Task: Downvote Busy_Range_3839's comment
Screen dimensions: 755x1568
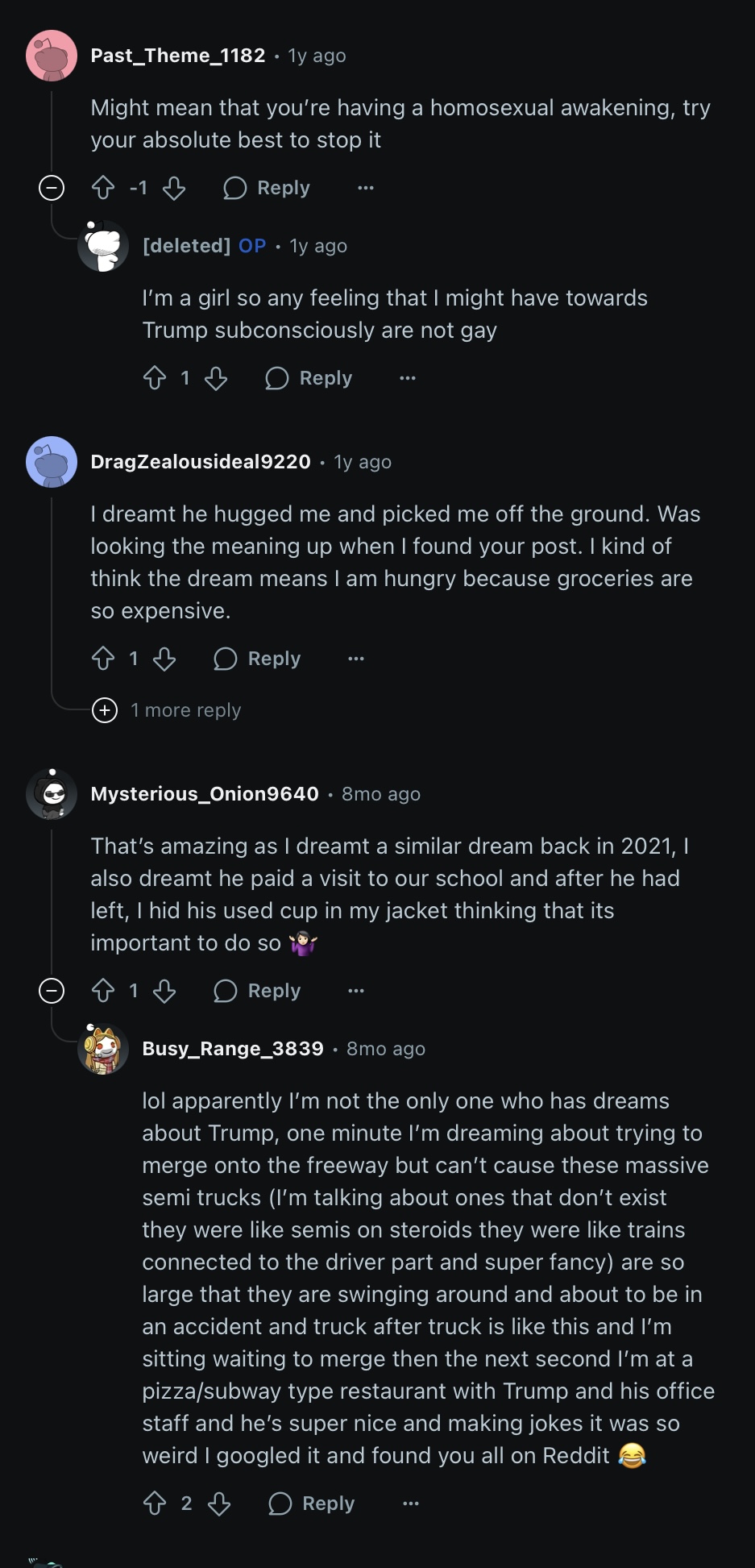Action: (219, 1504)
